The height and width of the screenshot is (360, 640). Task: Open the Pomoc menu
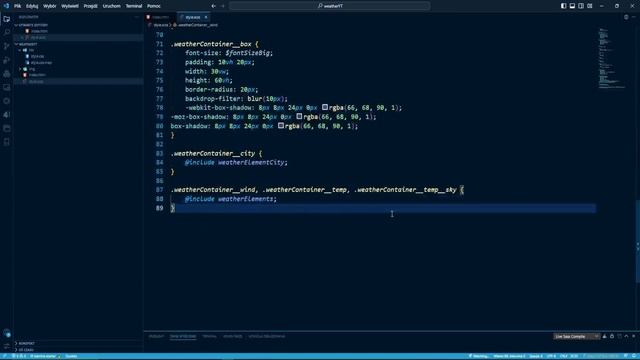(154, 6)
